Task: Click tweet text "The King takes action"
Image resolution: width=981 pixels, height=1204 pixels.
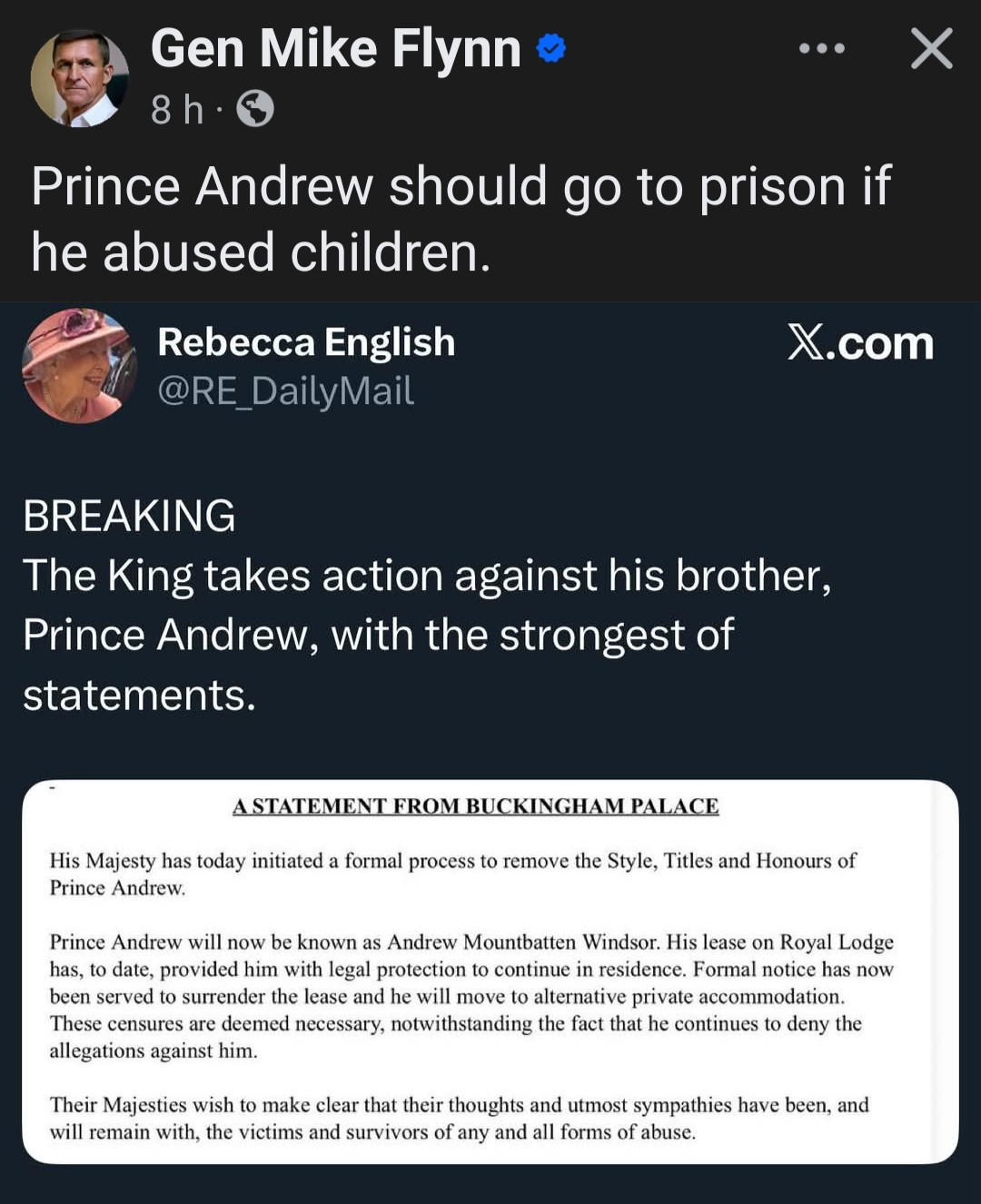Action: click(427, 576)
